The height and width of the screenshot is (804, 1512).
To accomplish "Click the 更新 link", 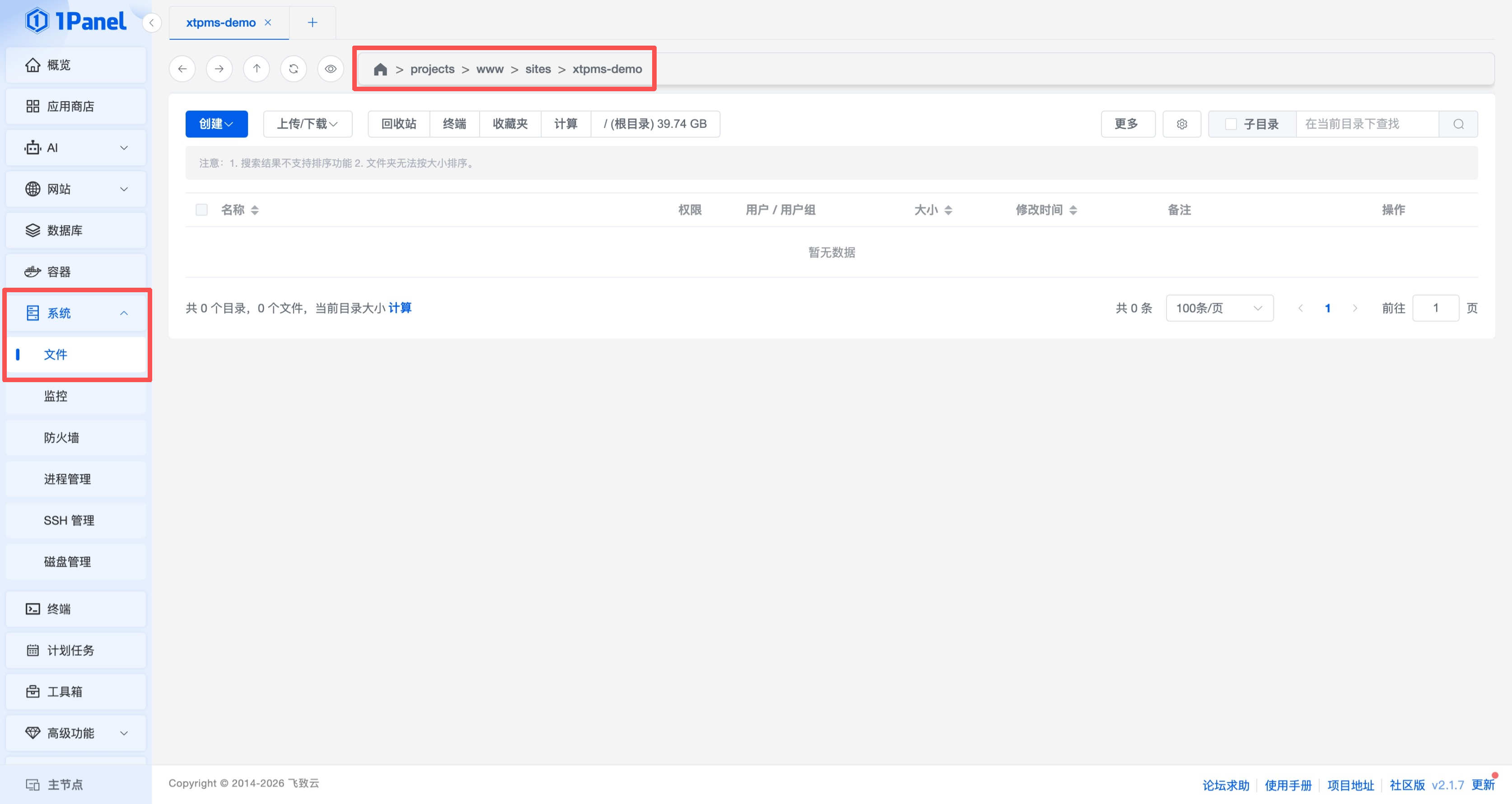I will (1483, 785).
